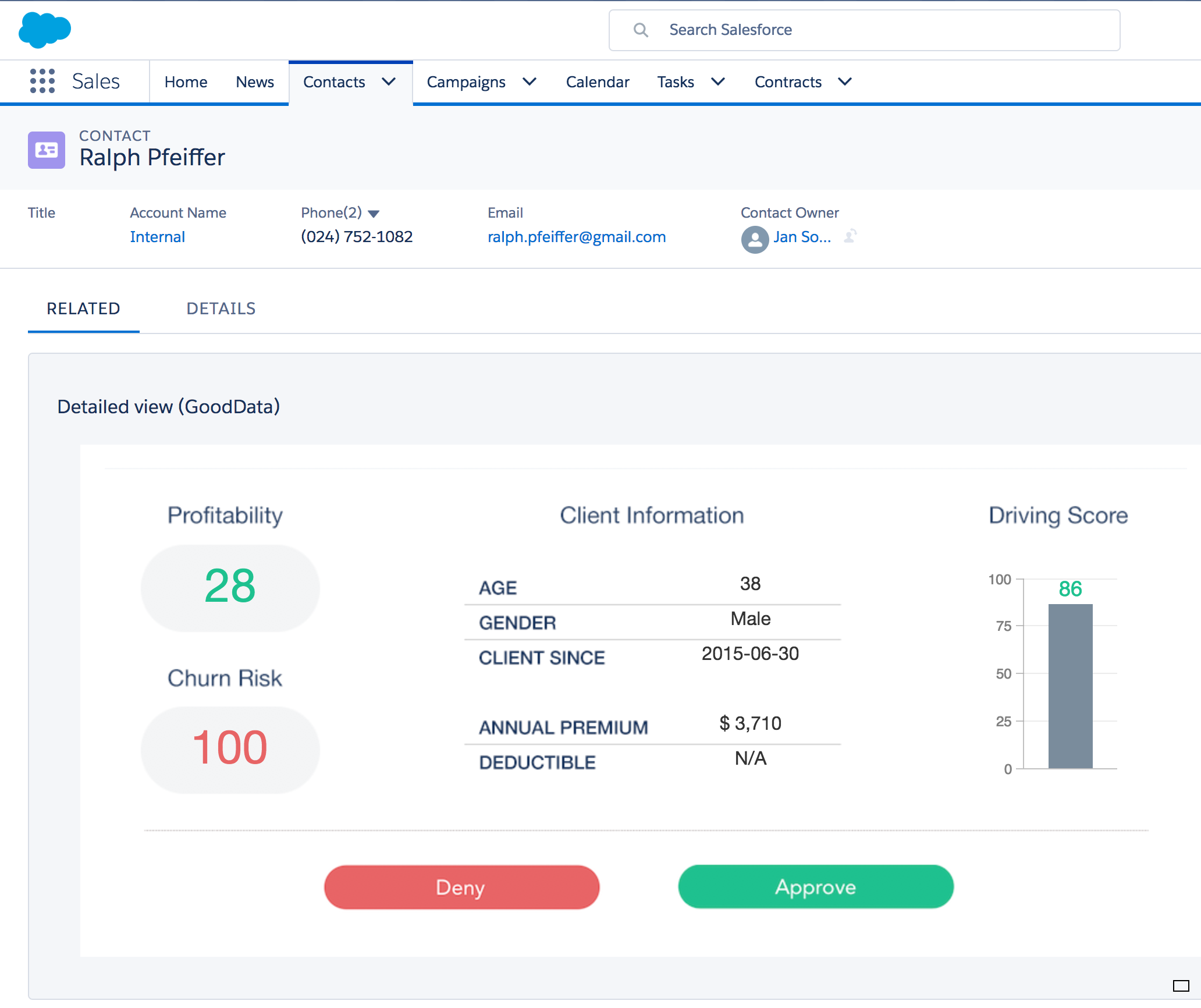Open the Internal account link
Image resolution: width=1201 pixels, height=1008 pixels.
(157, 237)
